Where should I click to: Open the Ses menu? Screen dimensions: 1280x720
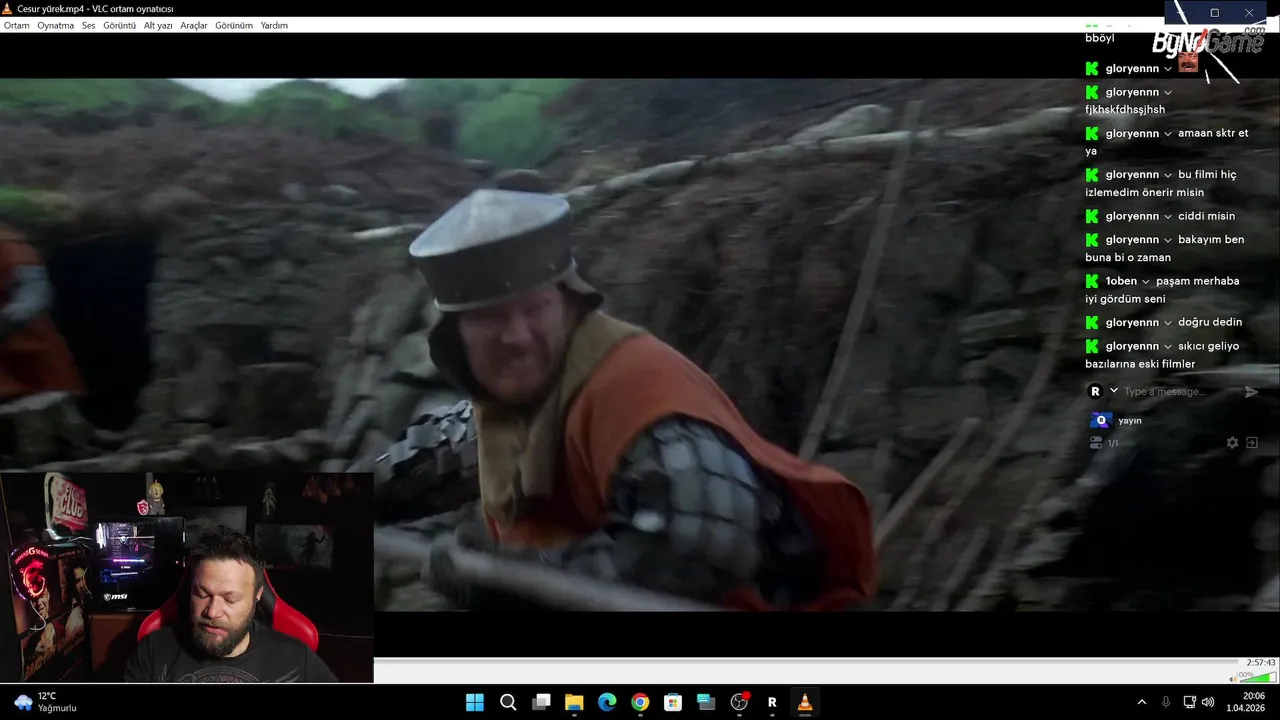(x=89, y=25)
